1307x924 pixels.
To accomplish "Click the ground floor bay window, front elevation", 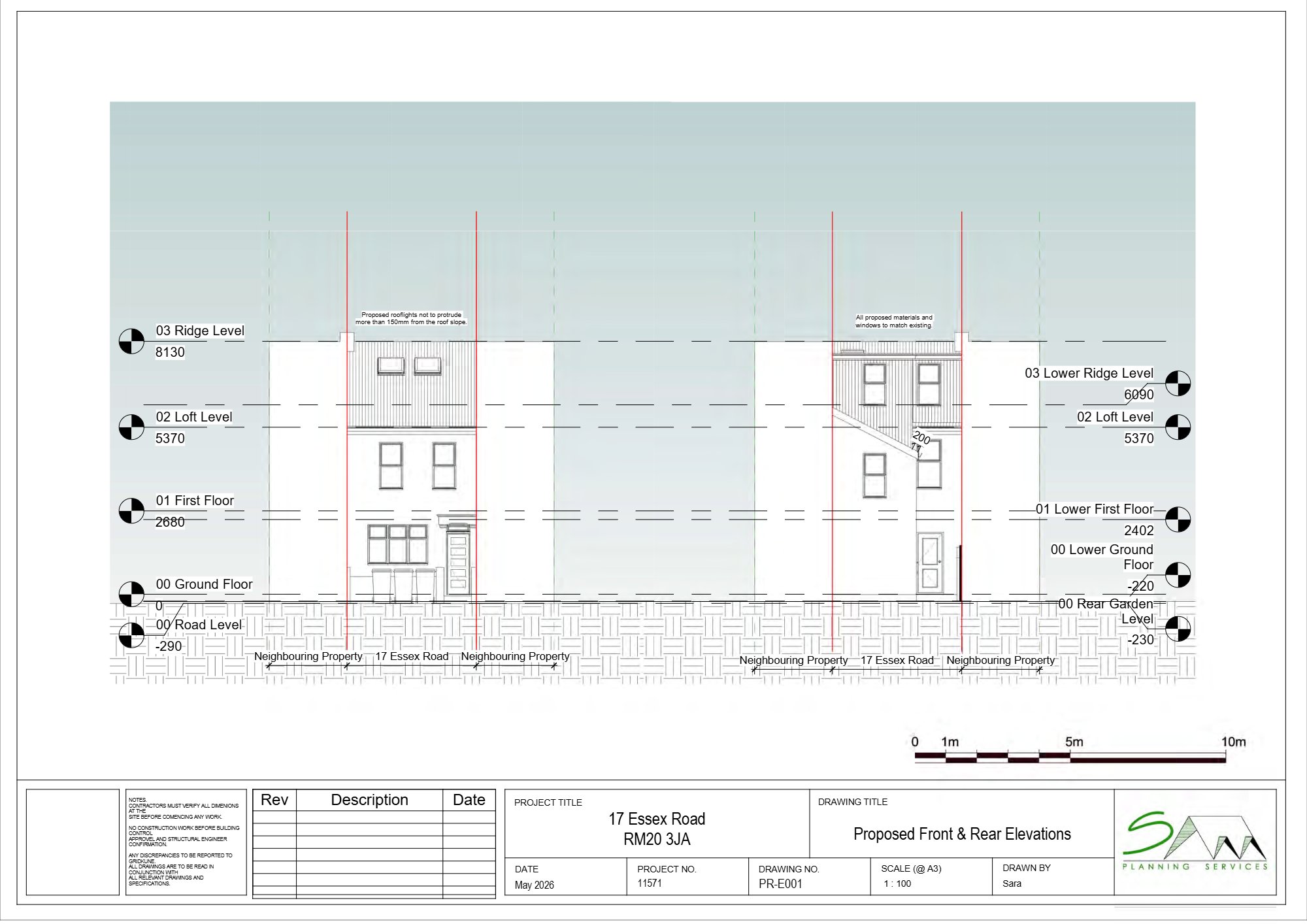I will pyautogui.click(x=397, y=544).
